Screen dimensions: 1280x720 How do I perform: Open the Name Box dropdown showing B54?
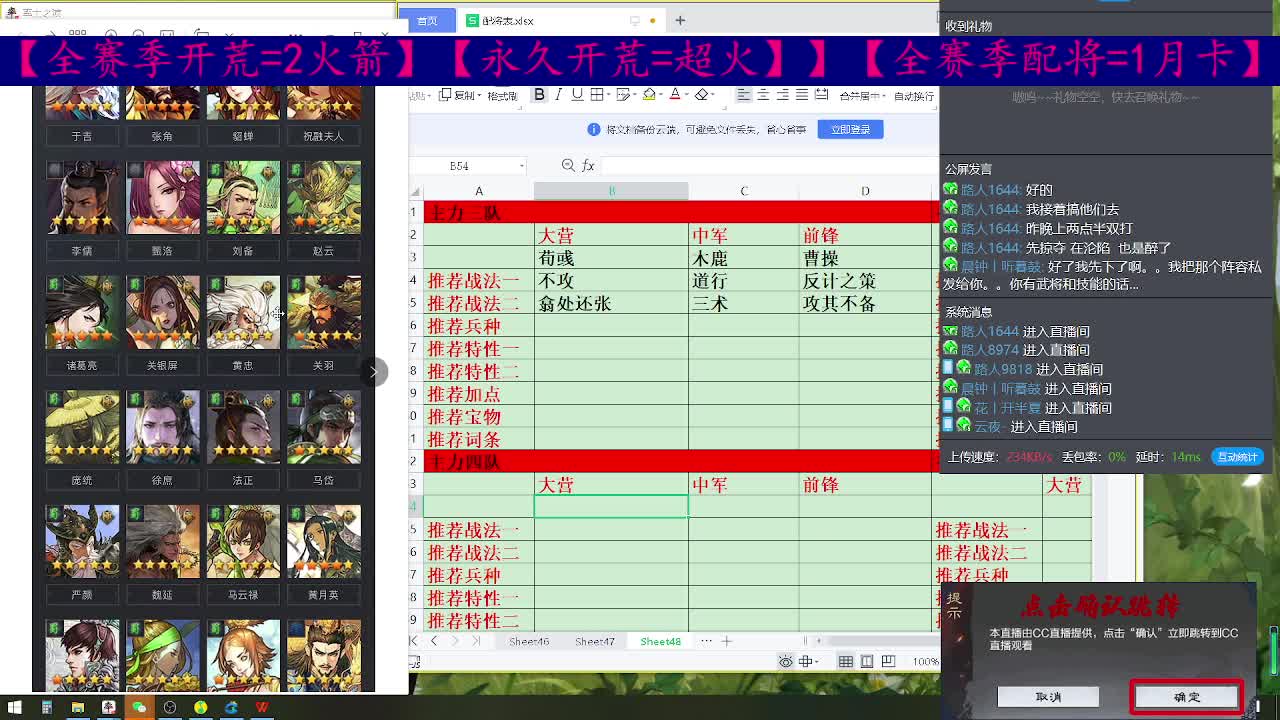521,166
